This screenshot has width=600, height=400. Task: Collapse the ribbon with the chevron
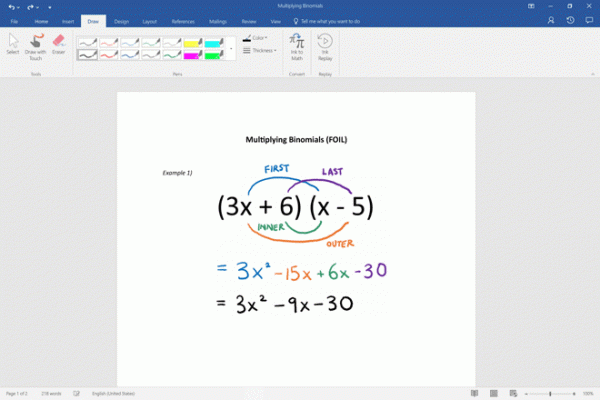[593, 74]
